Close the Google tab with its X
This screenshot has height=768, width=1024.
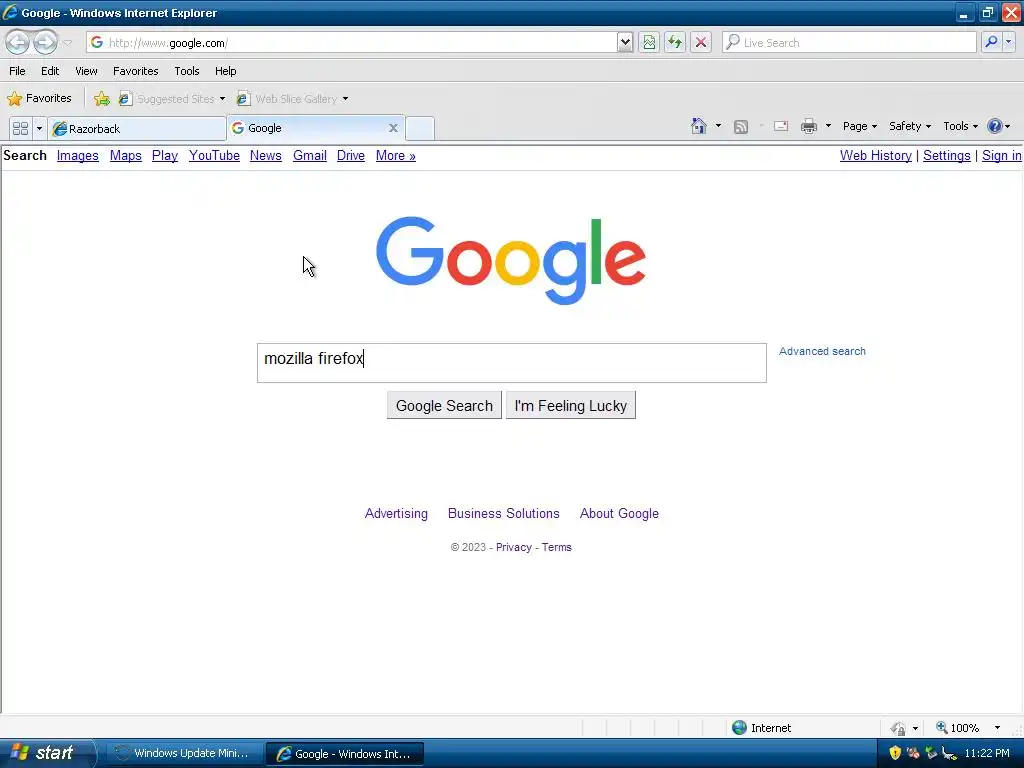393,128
